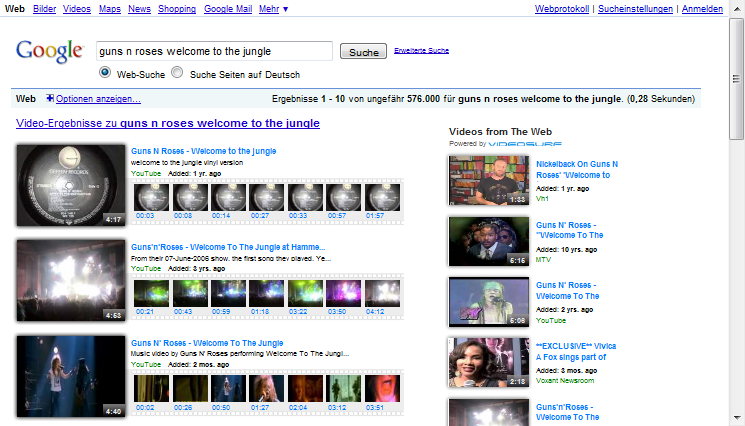Jump to 03:22 frame in concert video
The height and width of the screenshot is (426, 745).
coord(305,293)
